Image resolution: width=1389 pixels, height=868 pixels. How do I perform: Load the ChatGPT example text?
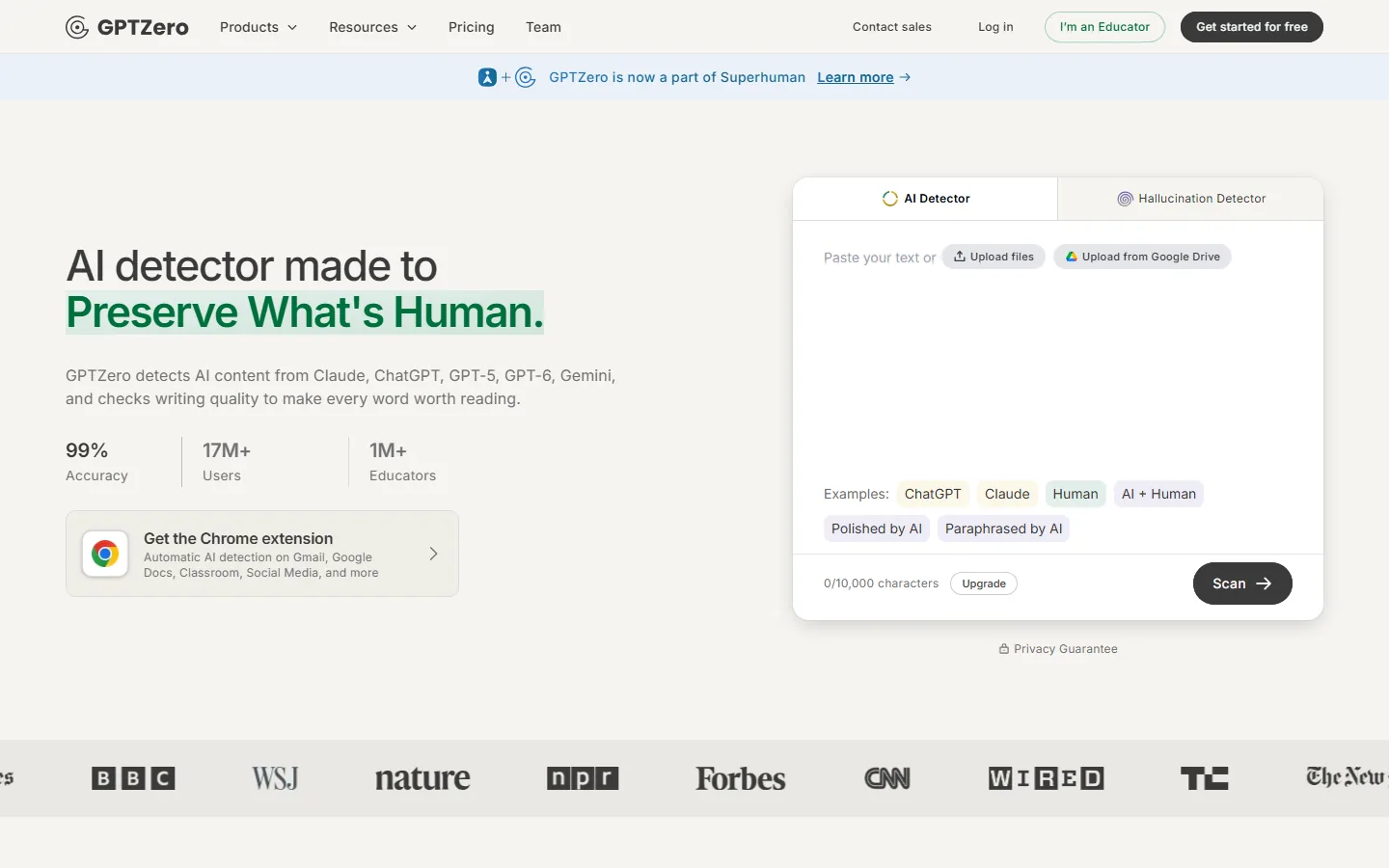[x=933, y=494]
